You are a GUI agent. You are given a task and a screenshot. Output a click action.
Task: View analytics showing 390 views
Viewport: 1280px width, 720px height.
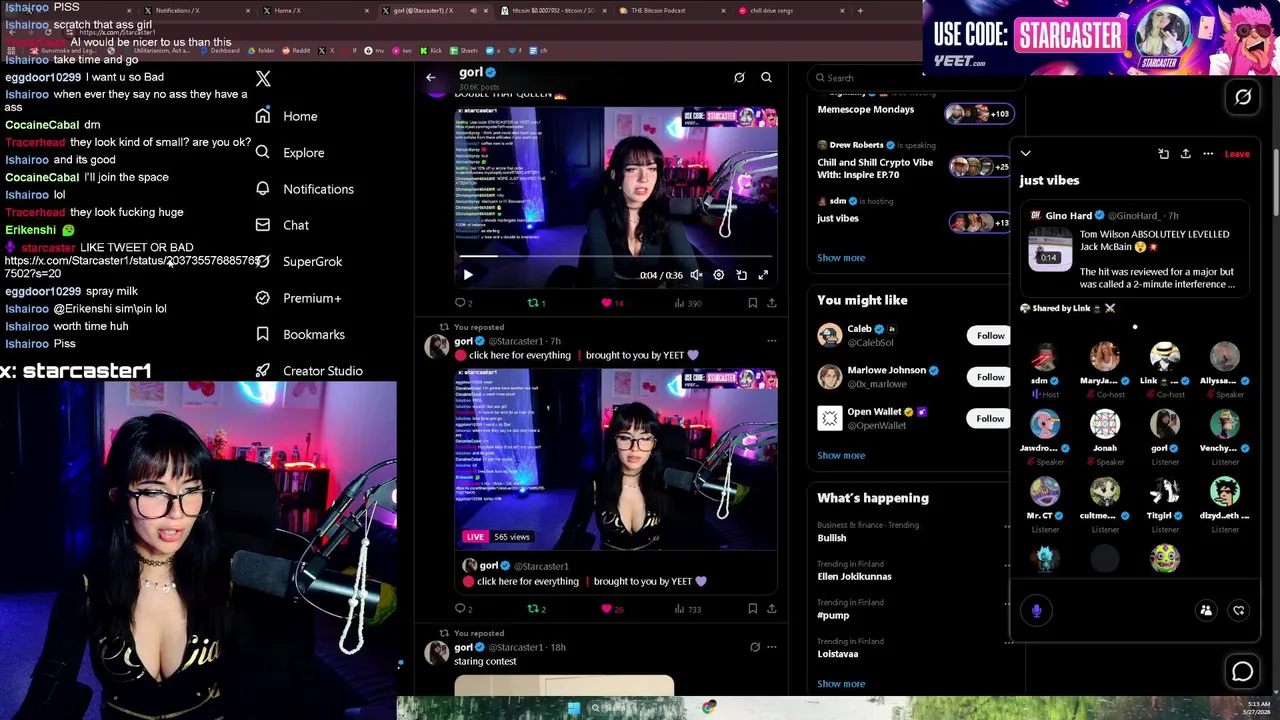click(688, 303)
